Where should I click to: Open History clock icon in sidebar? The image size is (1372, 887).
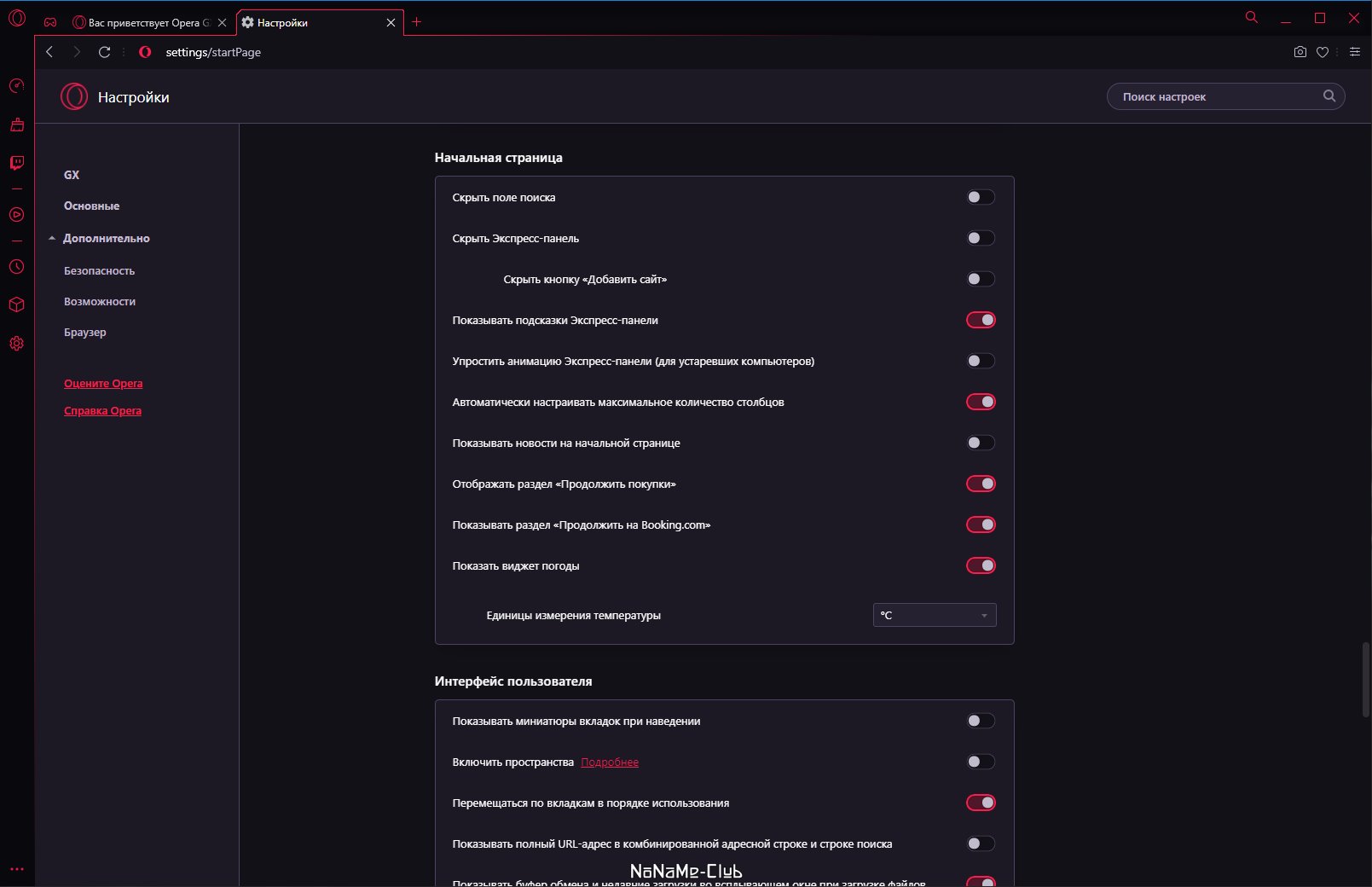point(16,267)
